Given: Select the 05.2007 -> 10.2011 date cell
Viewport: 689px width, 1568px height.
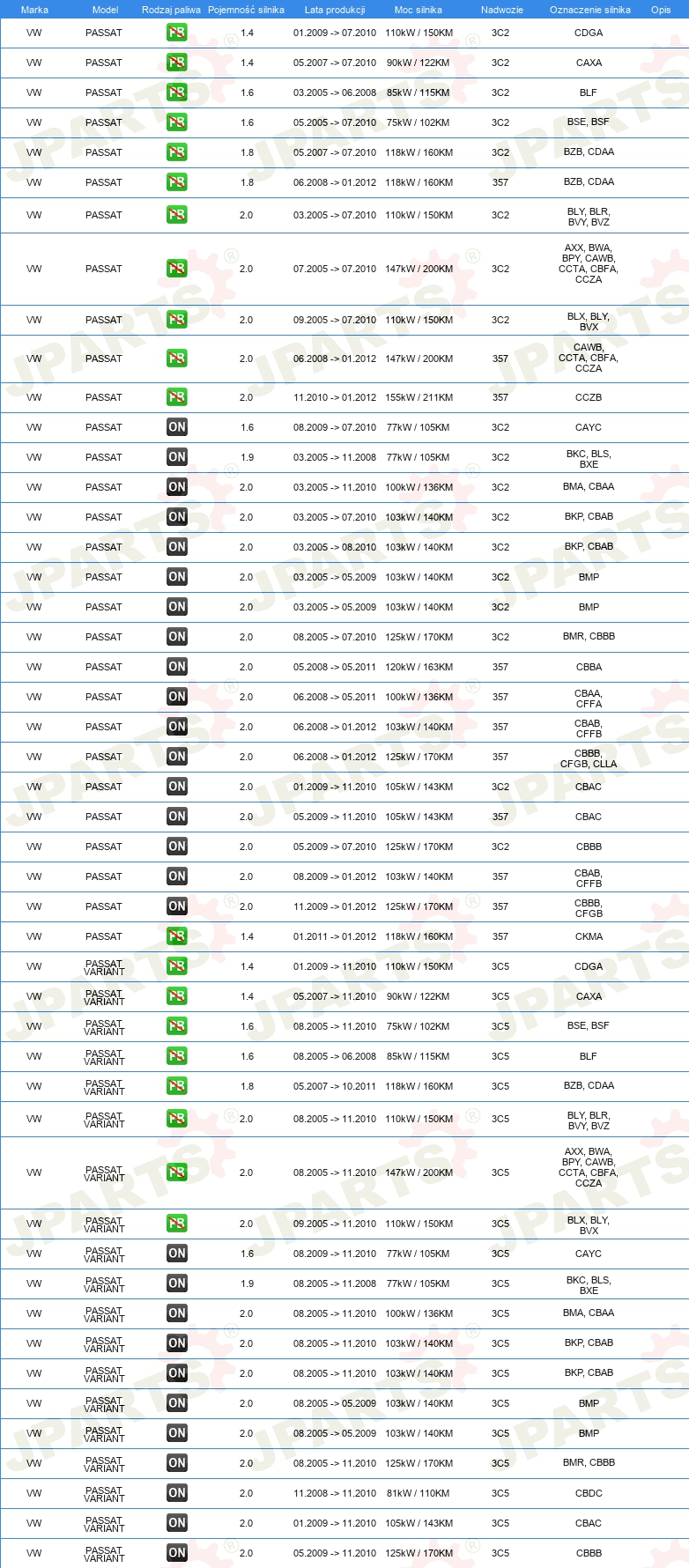Looking at the screenshot, I should click(335, 1086).
